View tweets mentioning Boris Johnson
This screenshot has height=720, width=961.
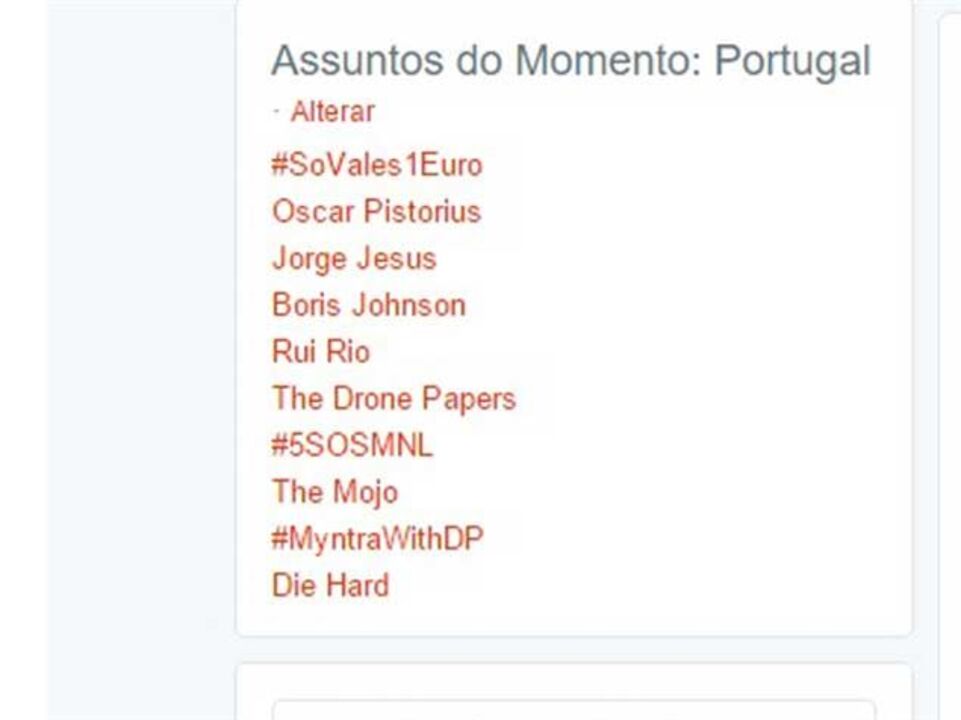[x=368, y=305]
